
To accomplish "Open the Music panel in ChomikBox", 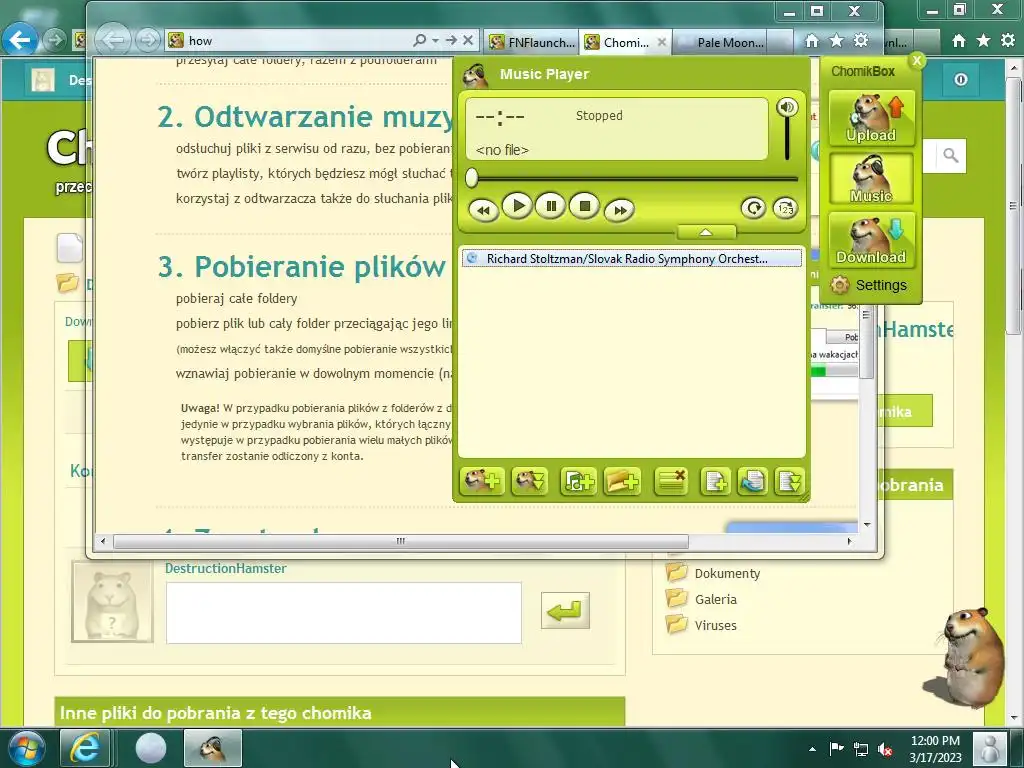I will click(x=871, y=179).
